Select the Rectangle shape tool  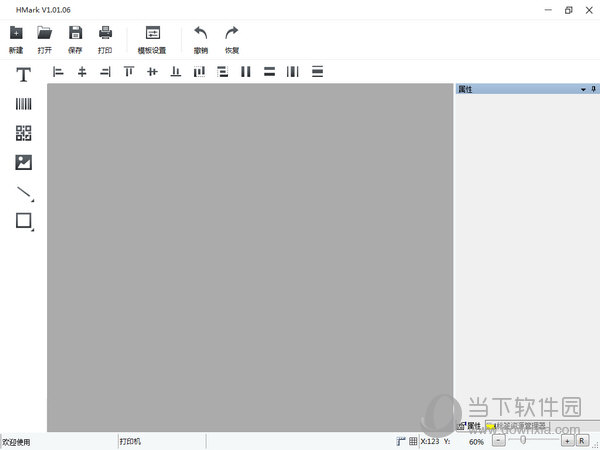pyautogui.click(x=24, y=222)
